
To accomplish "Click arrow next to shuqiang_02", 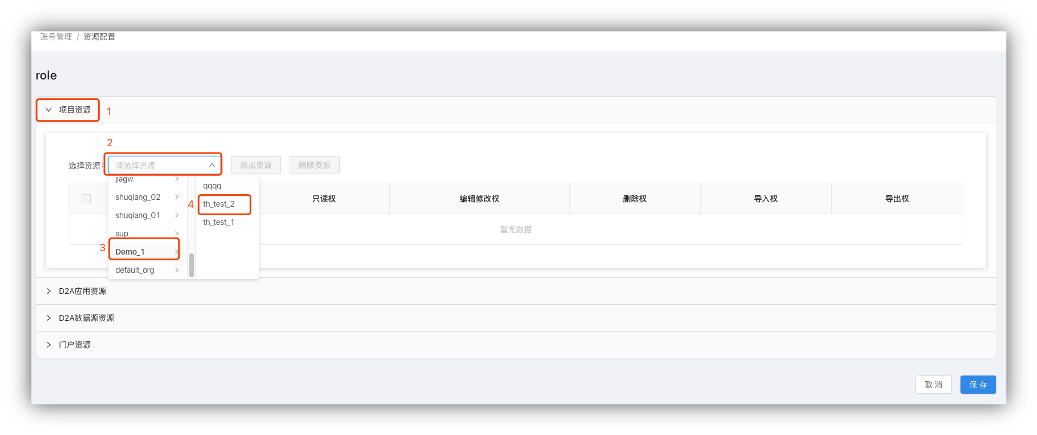I will pyautogui.click(x=178, y=197).
